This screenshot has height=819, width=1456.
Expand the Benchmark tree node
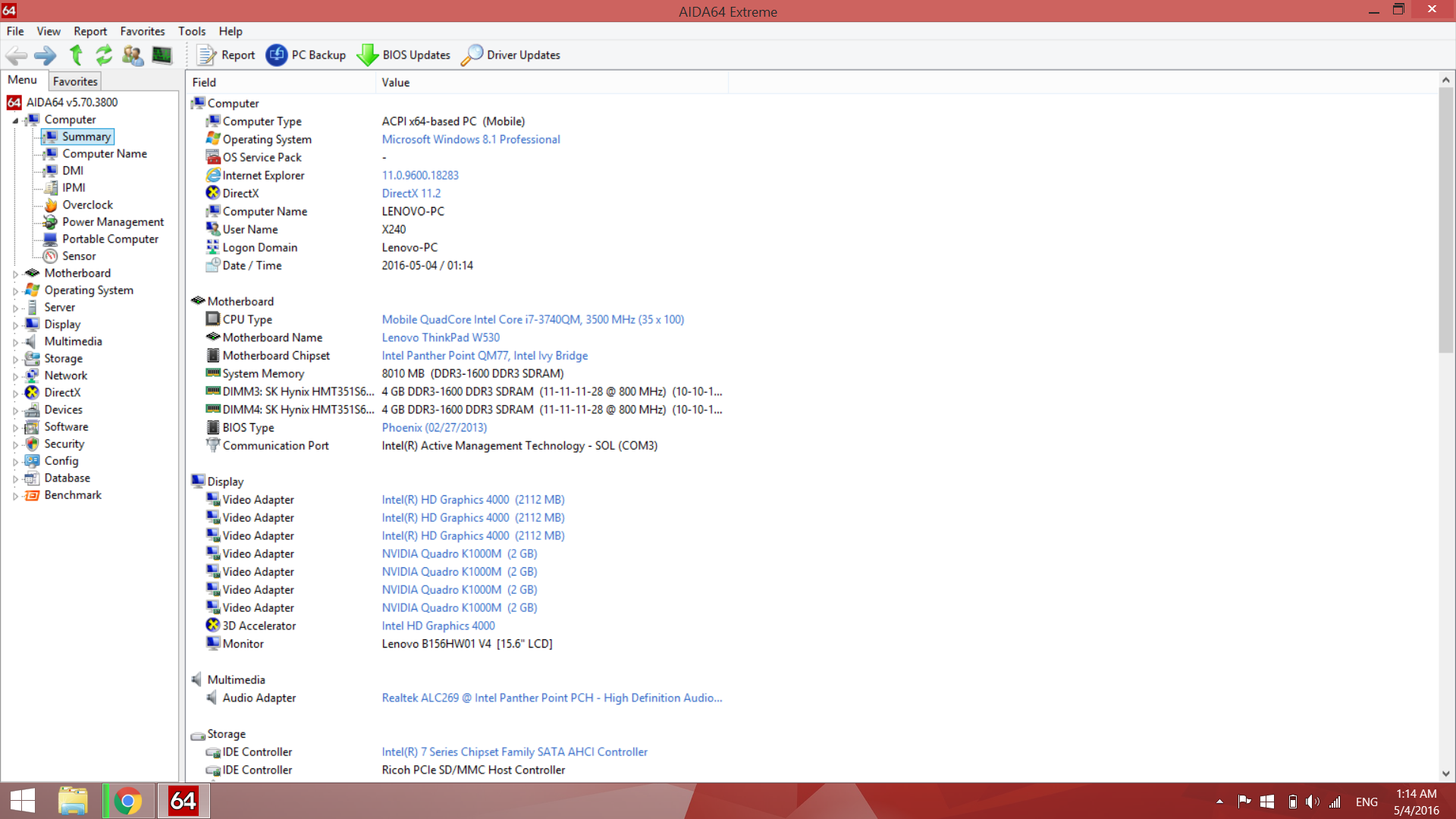click(15, 496)
